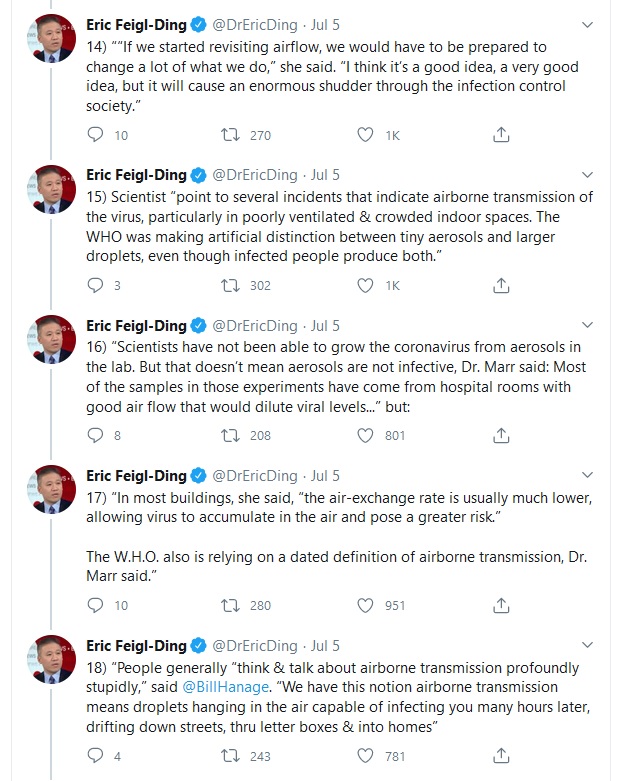Image resolution: width=617 pixels, height=781 pixels.
Task: Reply to tweet 18 quoting BillHanage
Action: [96, 756]
